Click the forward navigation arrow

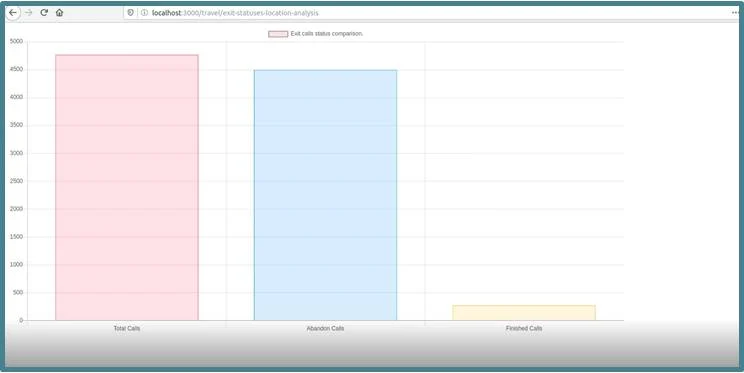click(x=28, y=13)
